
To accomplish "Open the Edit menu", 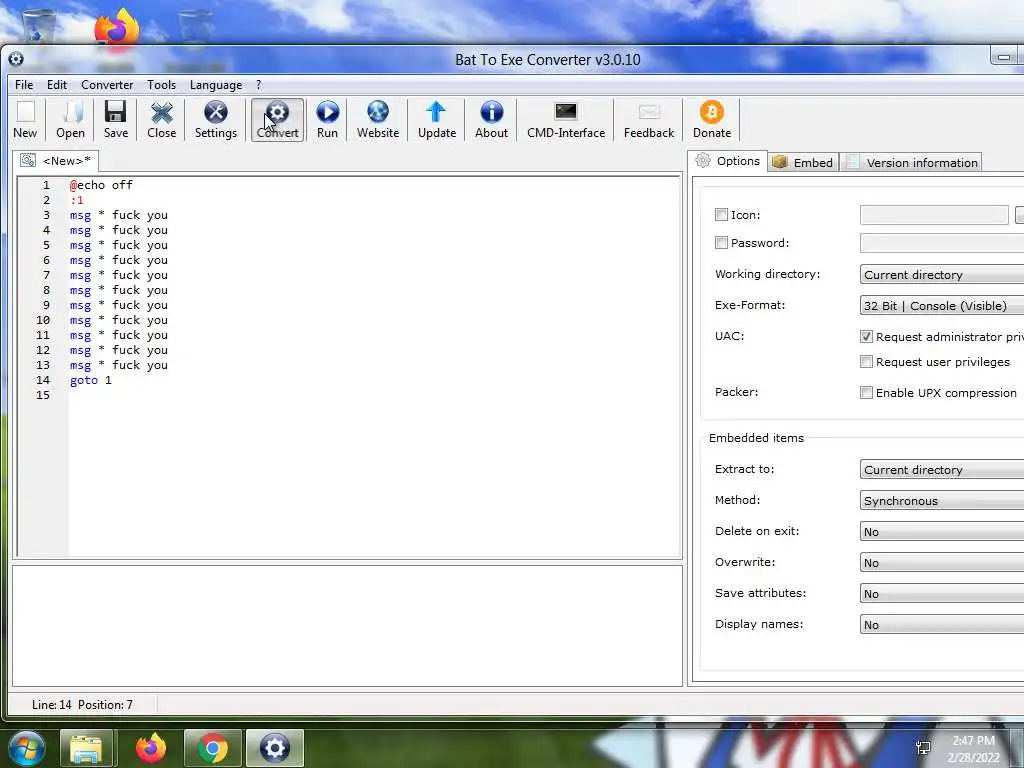I will (x=57, y=85).
